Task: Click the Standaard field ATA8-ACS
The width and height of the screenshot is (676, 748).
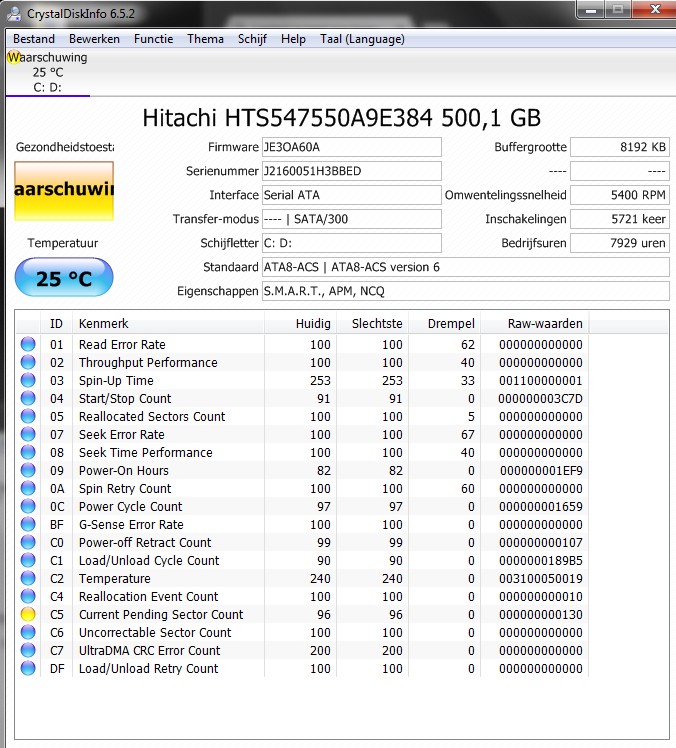Action: pos(466,267)
